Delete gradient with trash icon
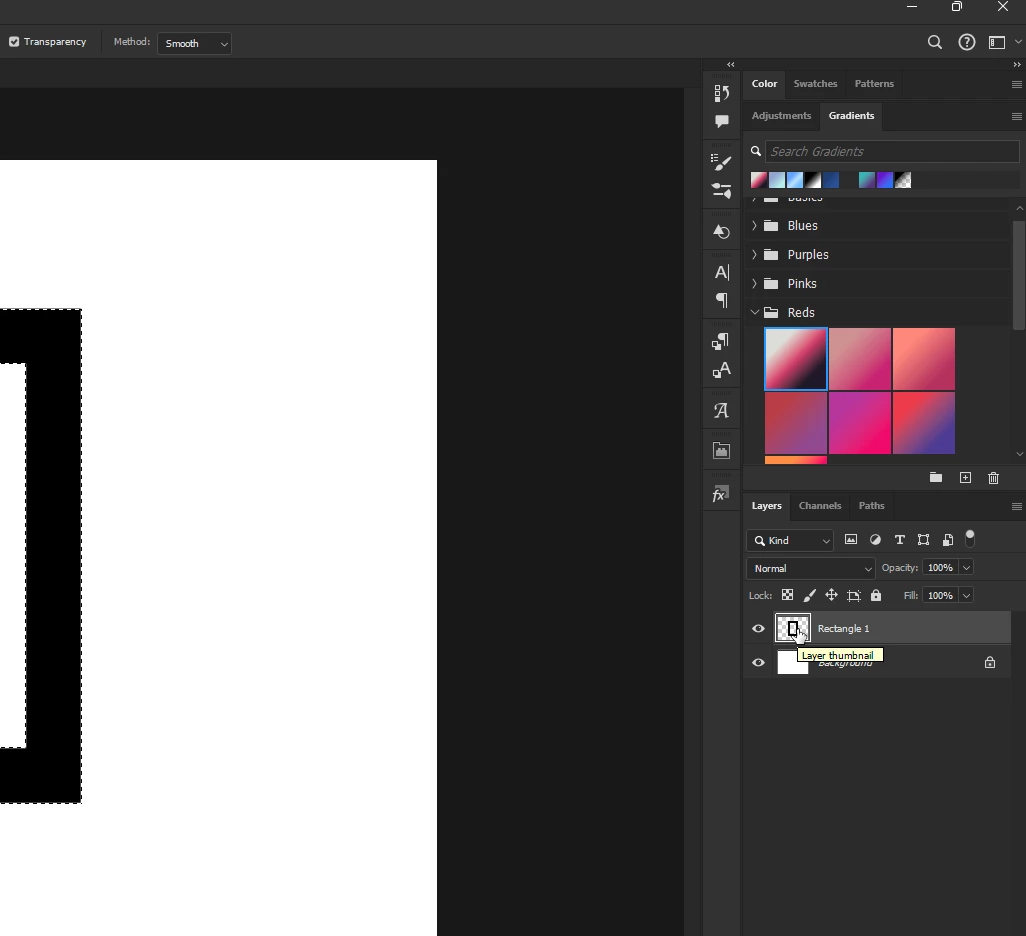The height and width of the screenshot is (936, 1026). tap(993, 478)
